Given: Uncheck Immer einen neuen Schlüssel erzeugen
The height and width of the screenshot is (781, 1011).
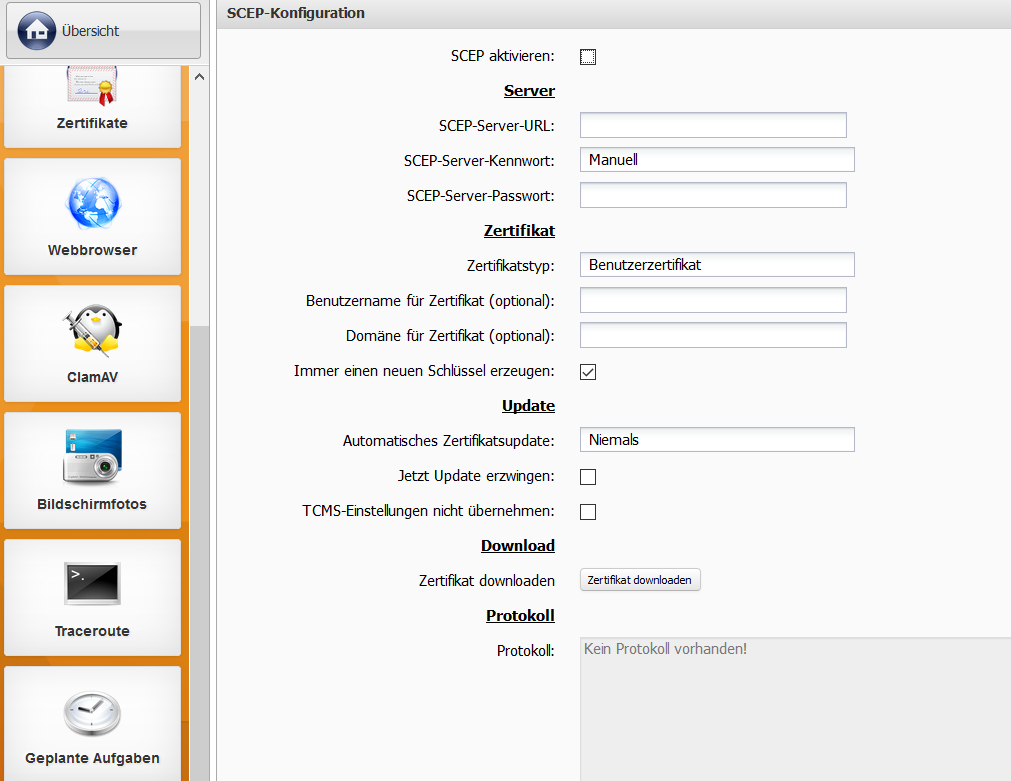Looking at the screenshot, I should pyautogui.click(x=588, y=372).
